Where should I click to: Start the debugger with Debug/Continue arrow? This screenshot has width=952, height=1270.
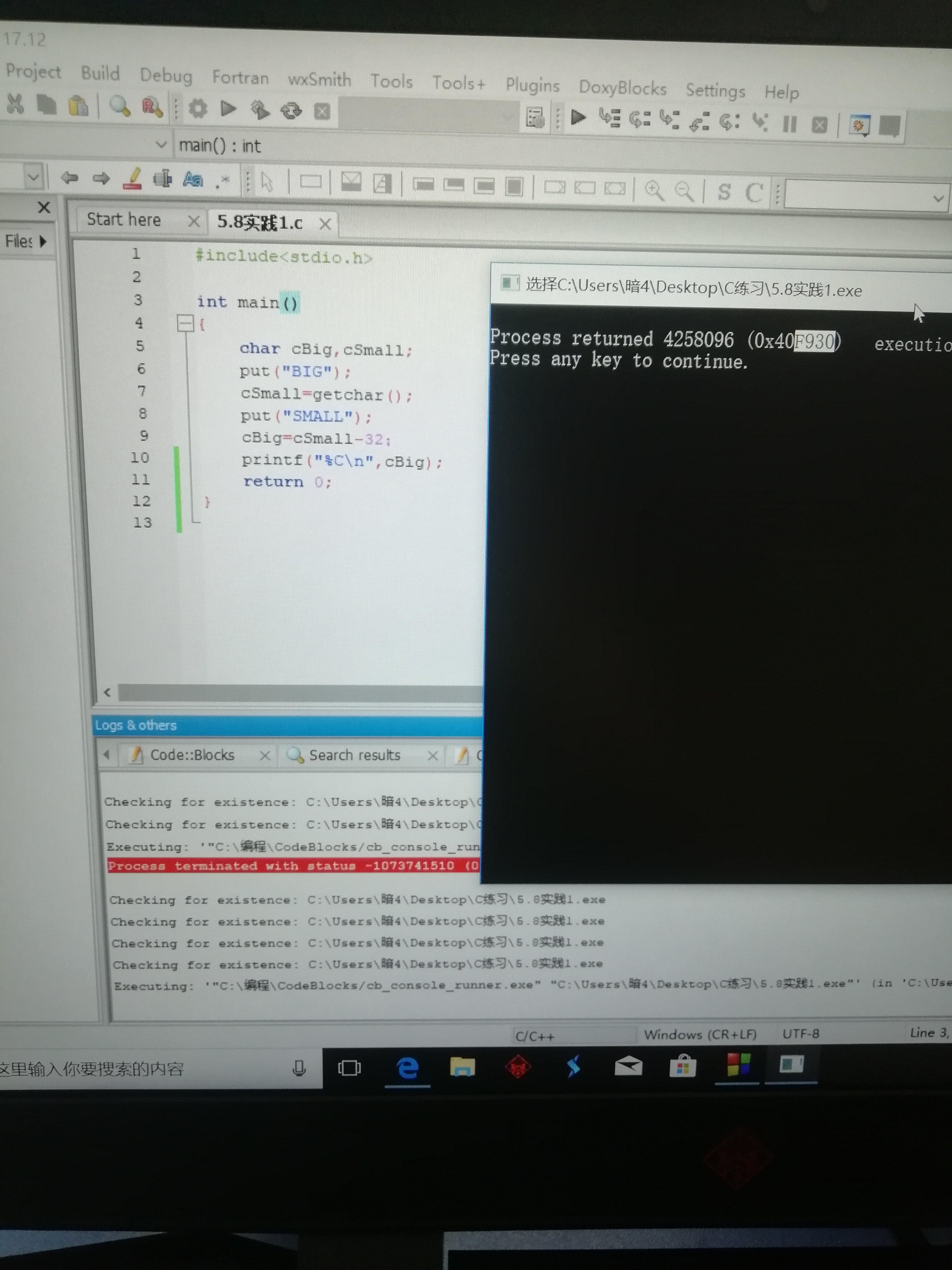[x=578, y=118]
